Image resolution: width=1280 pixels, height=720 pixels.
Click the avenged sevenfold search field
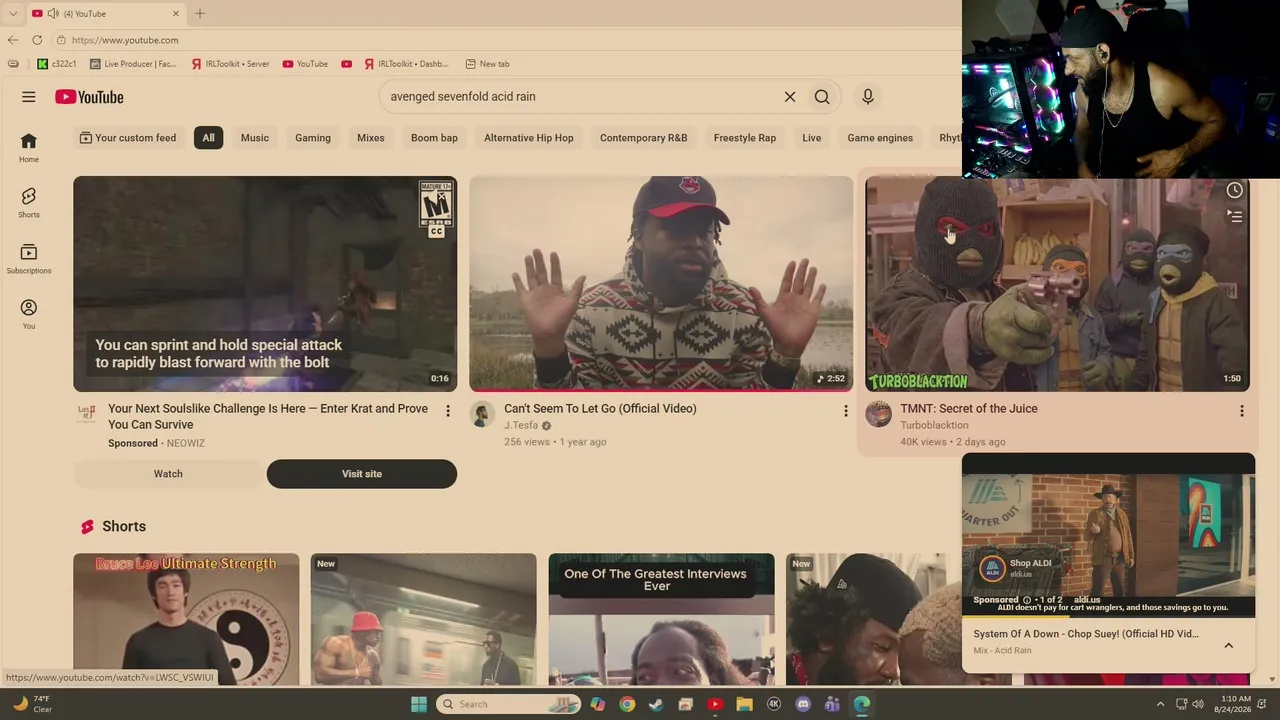coord(580,97)
